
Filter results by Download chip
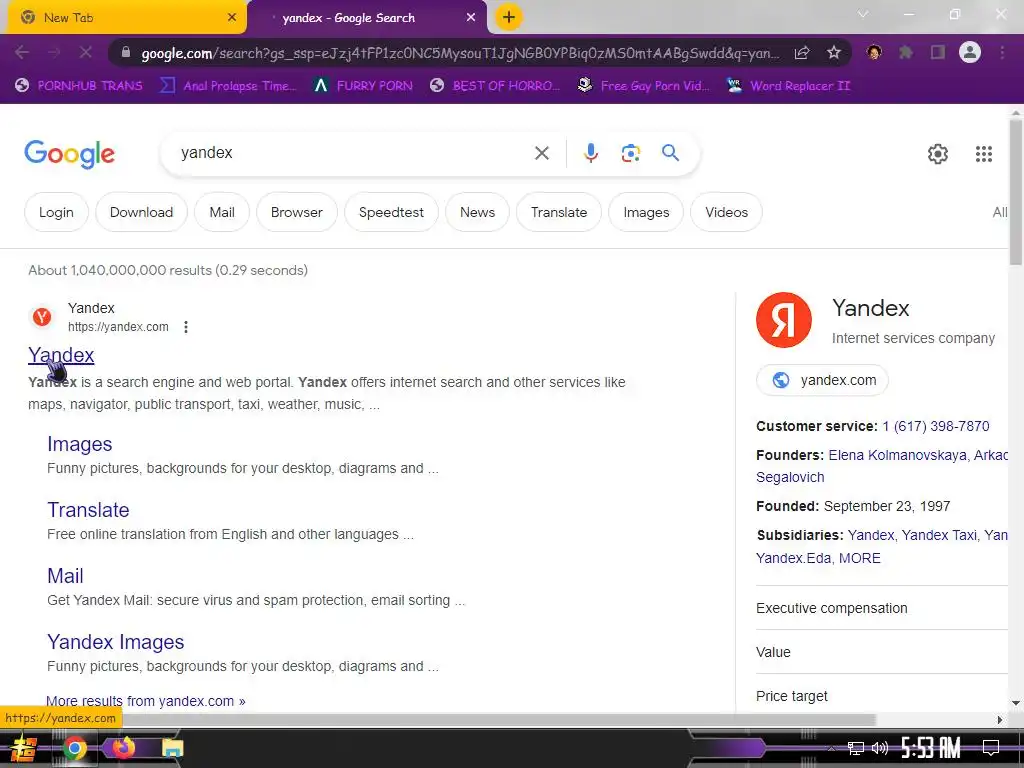141,212
